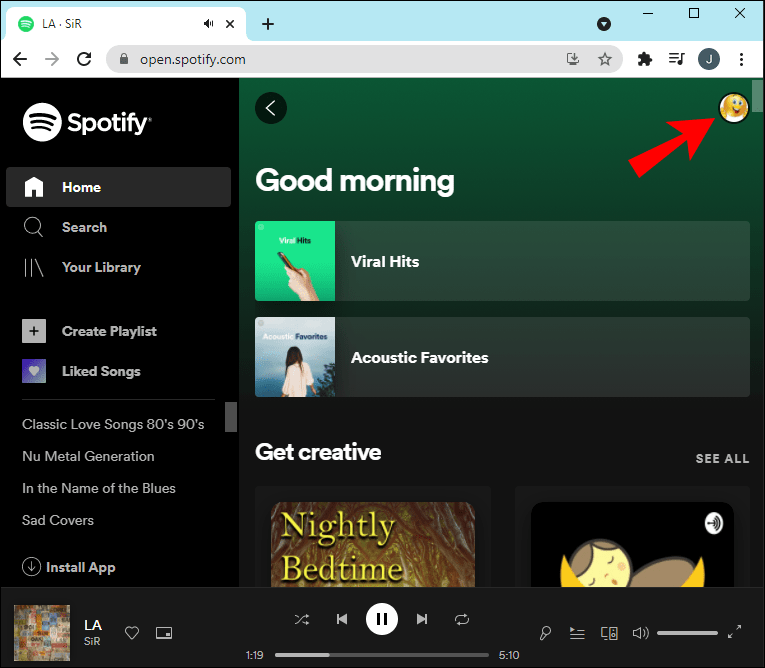Open the Chrome three-dot menu

(x=741, y=59)
